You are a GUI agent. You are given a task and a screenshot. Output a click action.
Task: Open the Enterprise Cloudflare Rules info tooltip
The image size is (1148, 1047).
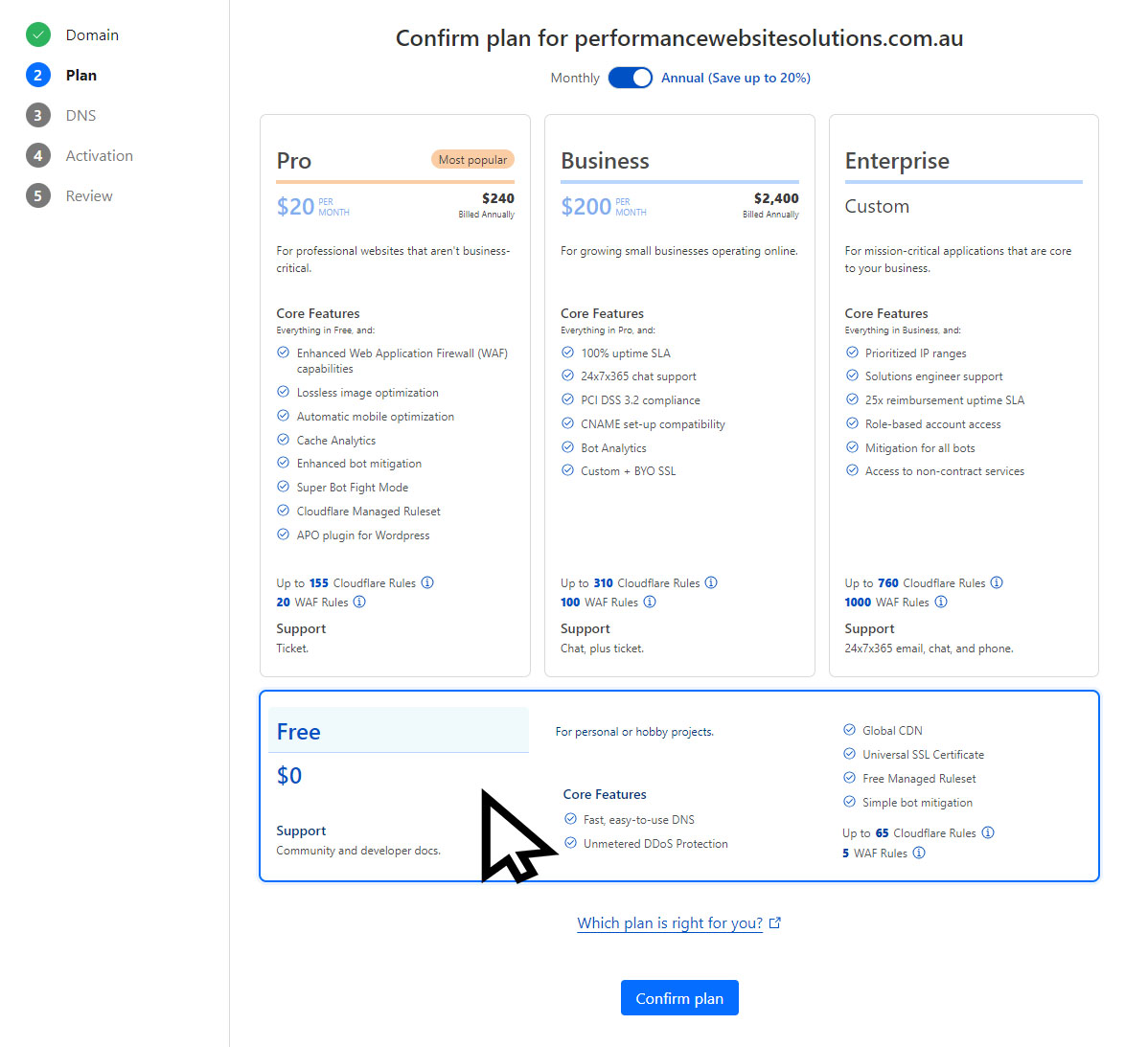pyautogui.click(x=997, y=582)
